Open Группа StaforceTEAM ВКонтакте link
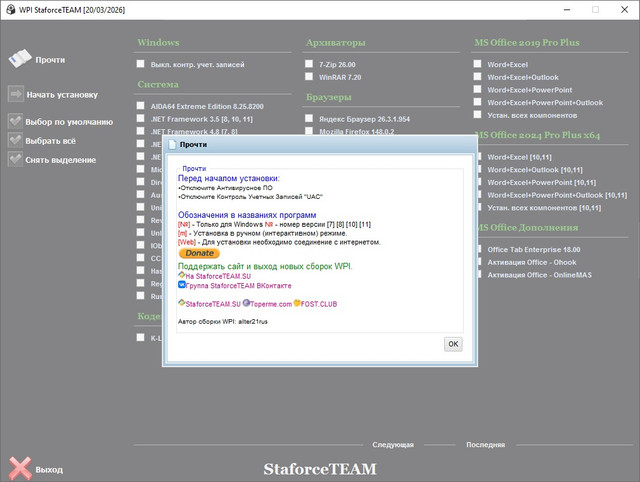The image size is (640, 482). tap(238, 286)
